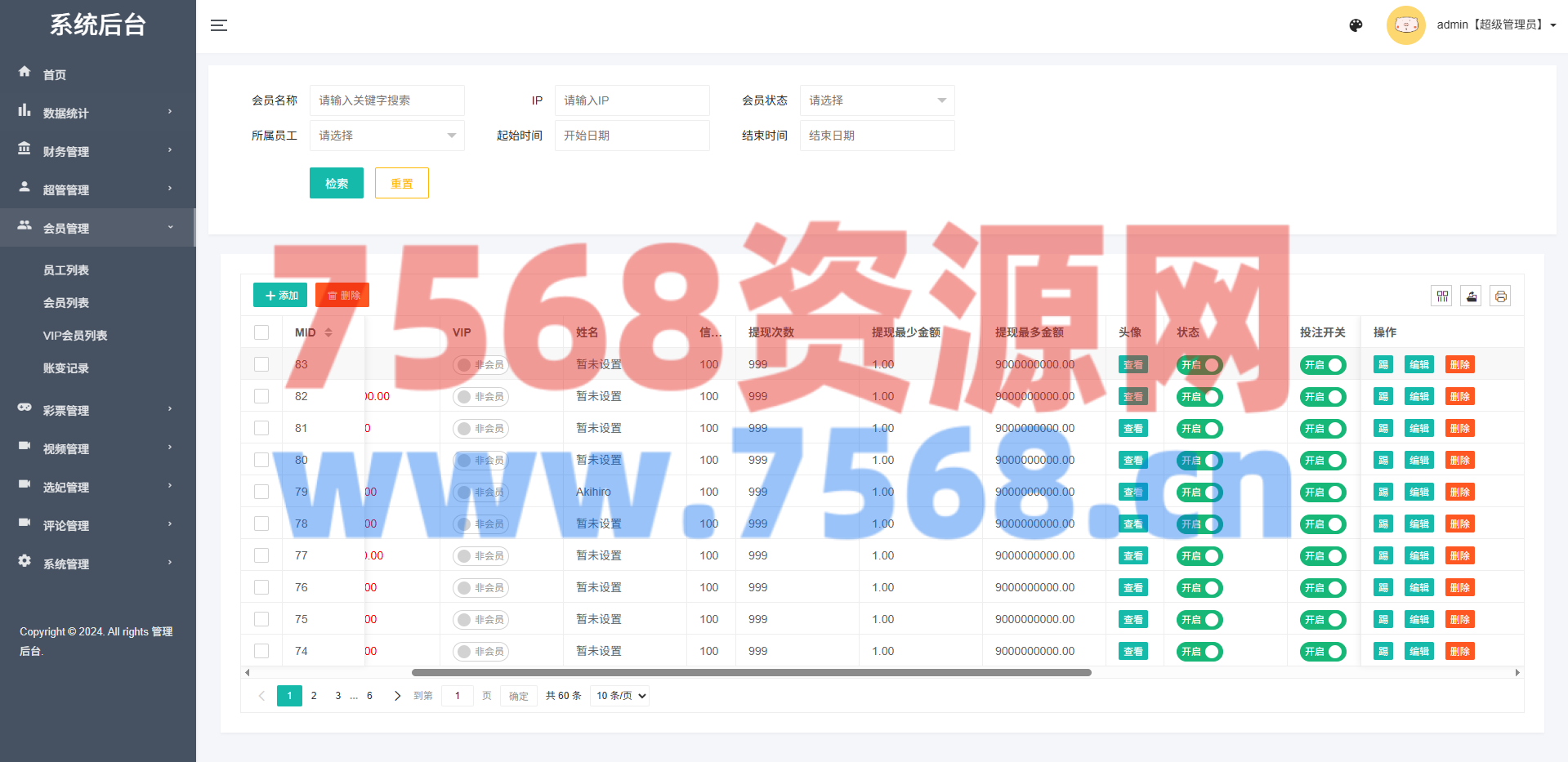Image resolution: width=1568 pixels, height=762 pixels.
Task: Click the export table icon
Action: 1472,296
